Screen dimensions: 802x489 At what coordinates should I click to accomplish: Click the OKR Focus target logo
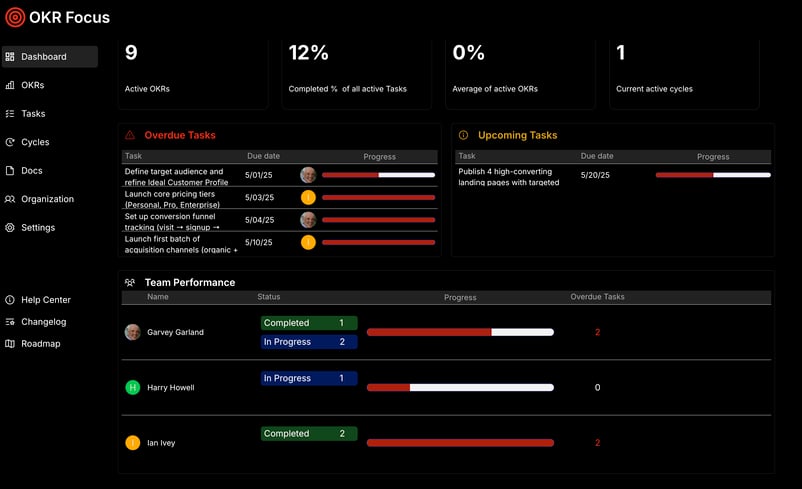pyautogui.click(x=15, y=17)
